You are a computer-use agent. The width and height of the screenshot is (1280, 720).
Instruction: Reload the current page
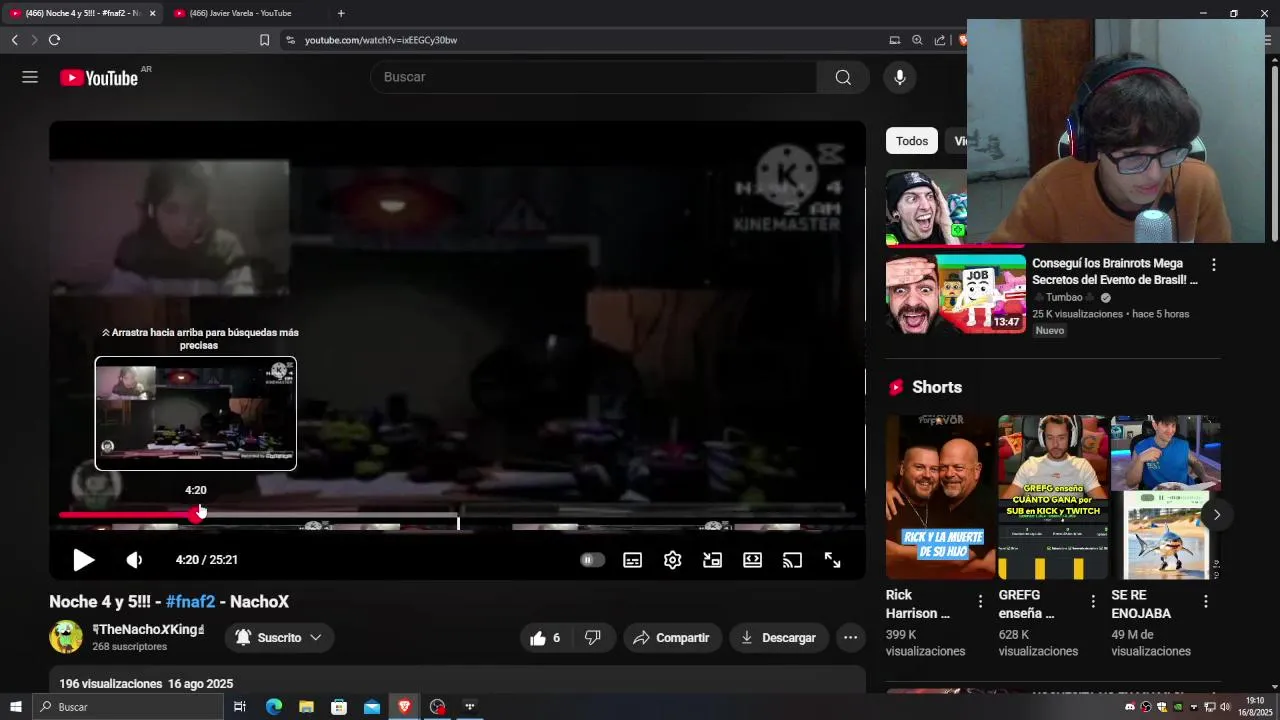tap(55, 40)
